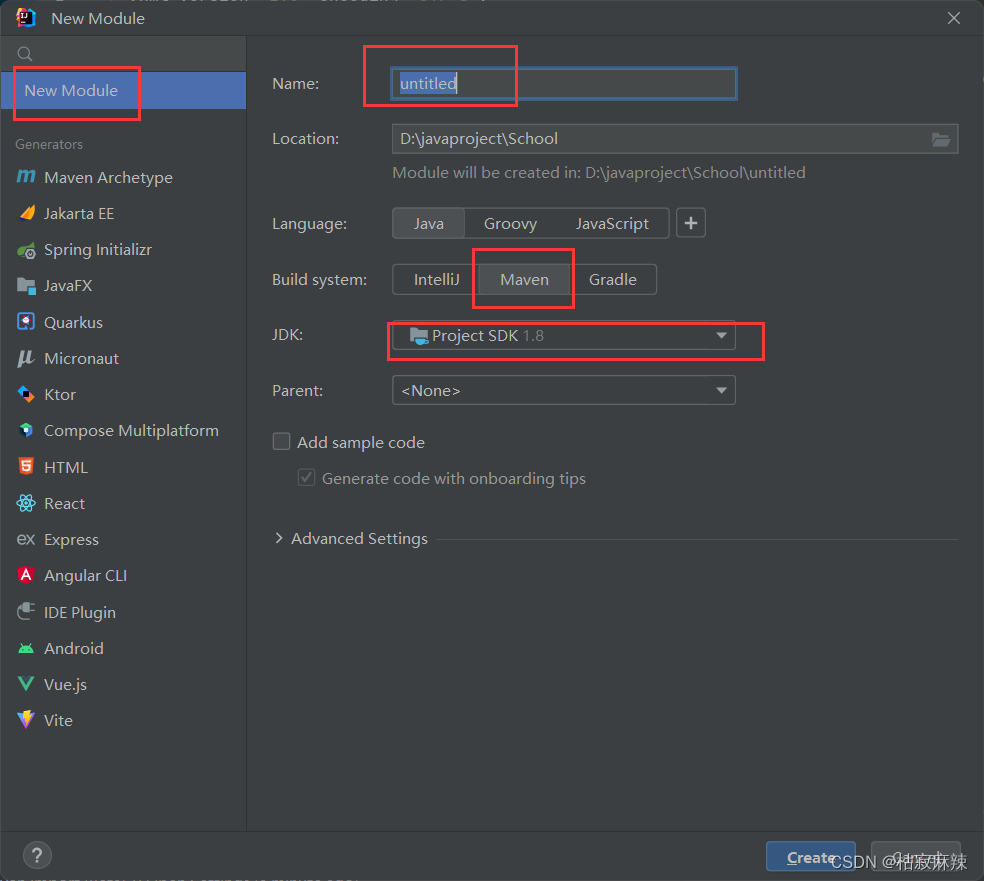Select New Module in the sidebar
Image resolution: width=984 pixels, height=881 pixels.
pyautogui.click(x=123, y=90)
